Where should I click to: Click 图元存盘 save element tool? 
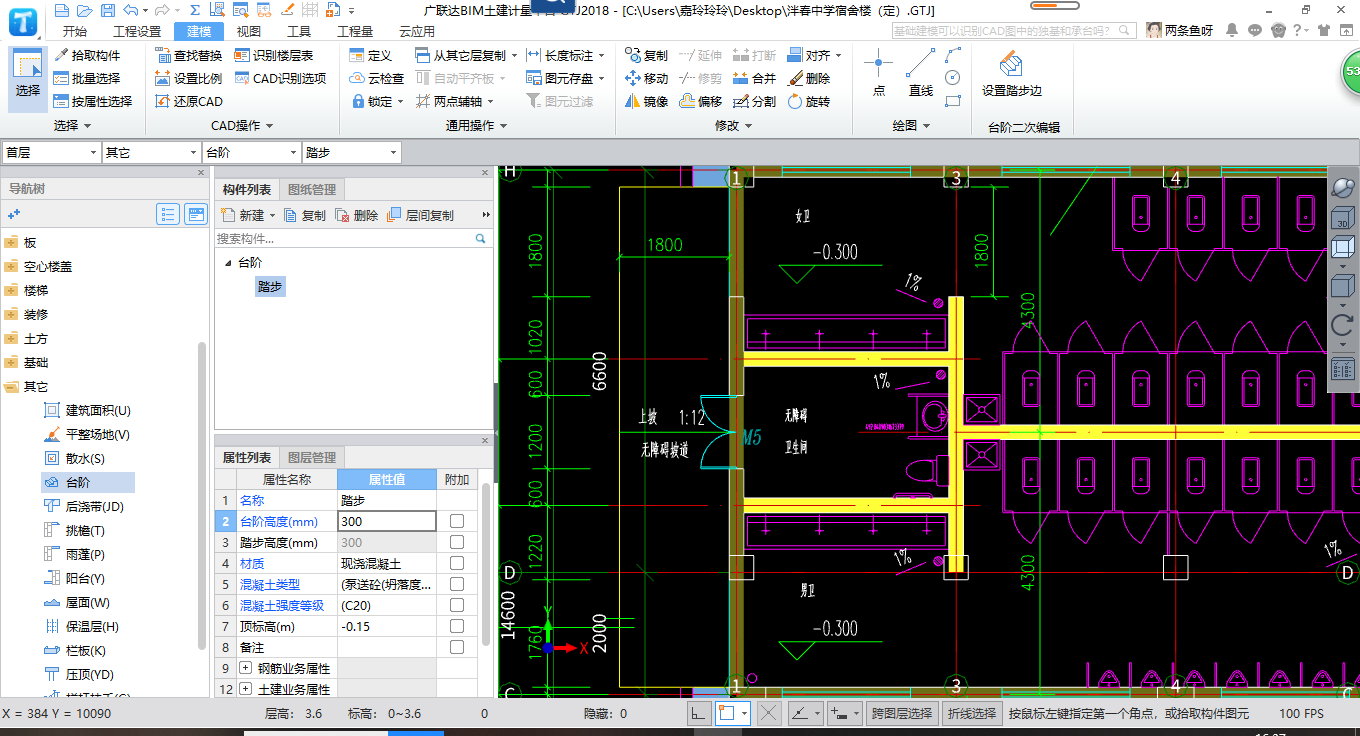[x=568, y=78]
